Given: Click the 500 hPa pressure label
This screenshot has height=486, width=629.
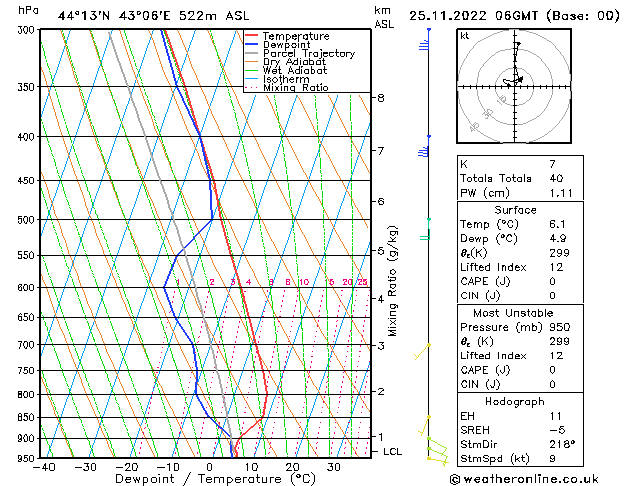Looking at the screenshot, I should [28, 220].
